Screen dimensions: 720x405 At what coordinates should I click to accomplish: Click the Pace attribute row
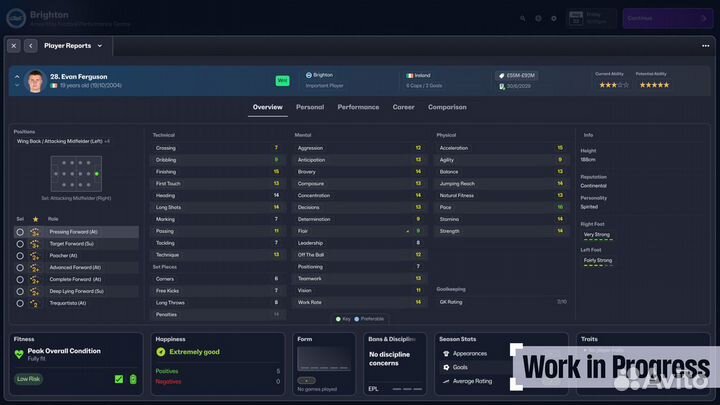[502, 208]
